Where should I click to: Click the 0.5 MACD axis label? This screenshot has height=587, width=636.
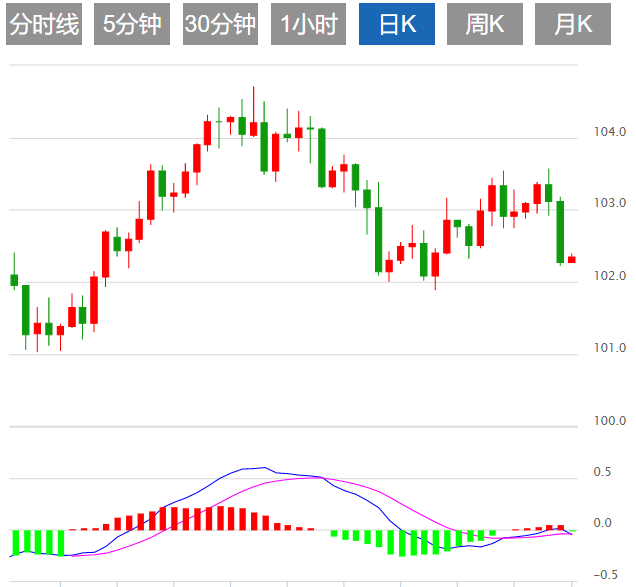[602, 472]
